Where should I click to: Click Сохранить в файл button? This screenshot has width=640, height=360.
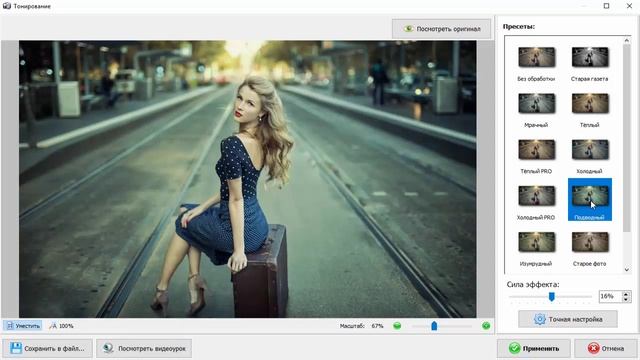pyautogui.click(x=47, y=348)
